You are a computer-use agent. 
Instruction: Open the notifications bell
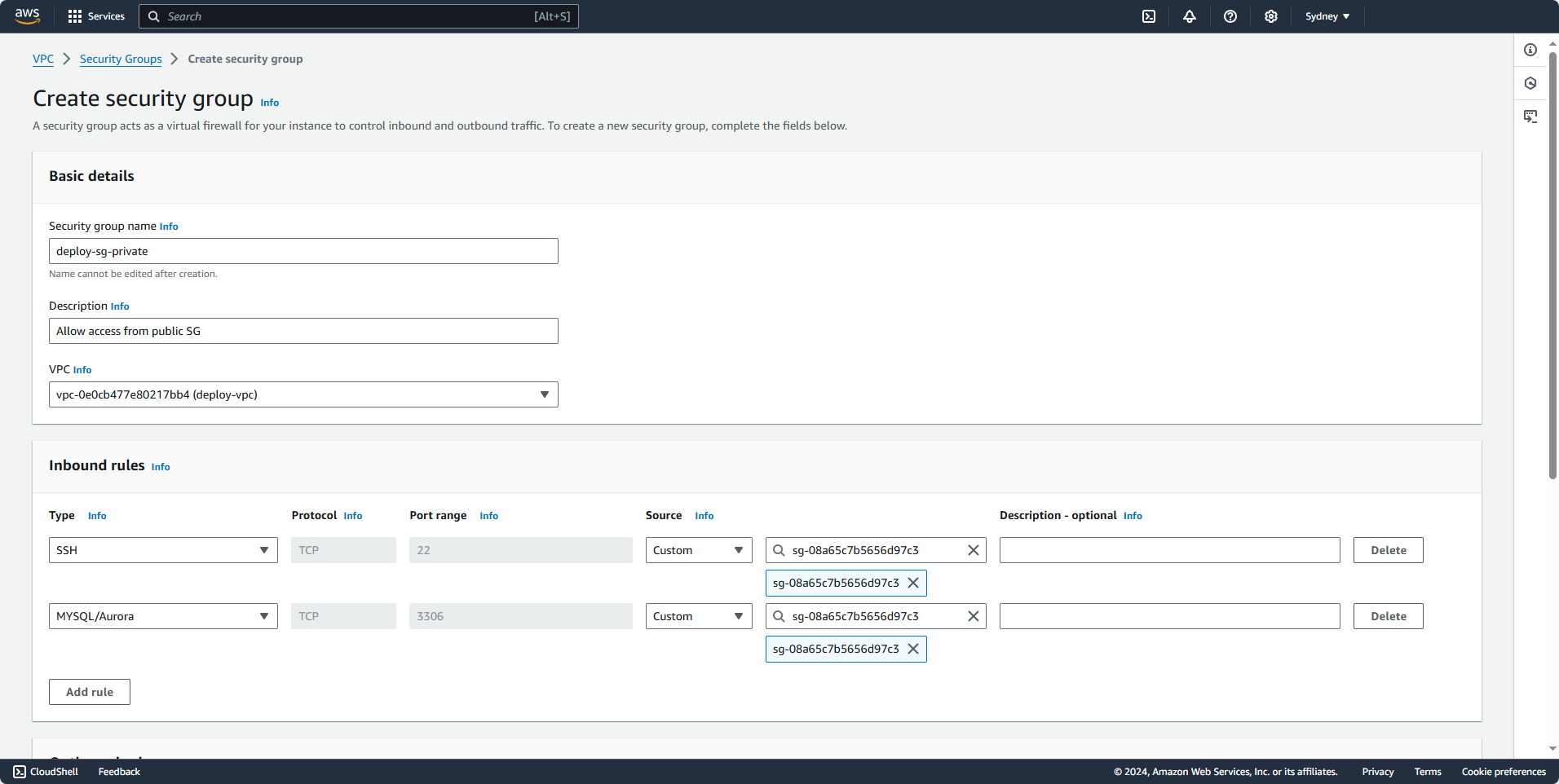(x=1190, y=16)
